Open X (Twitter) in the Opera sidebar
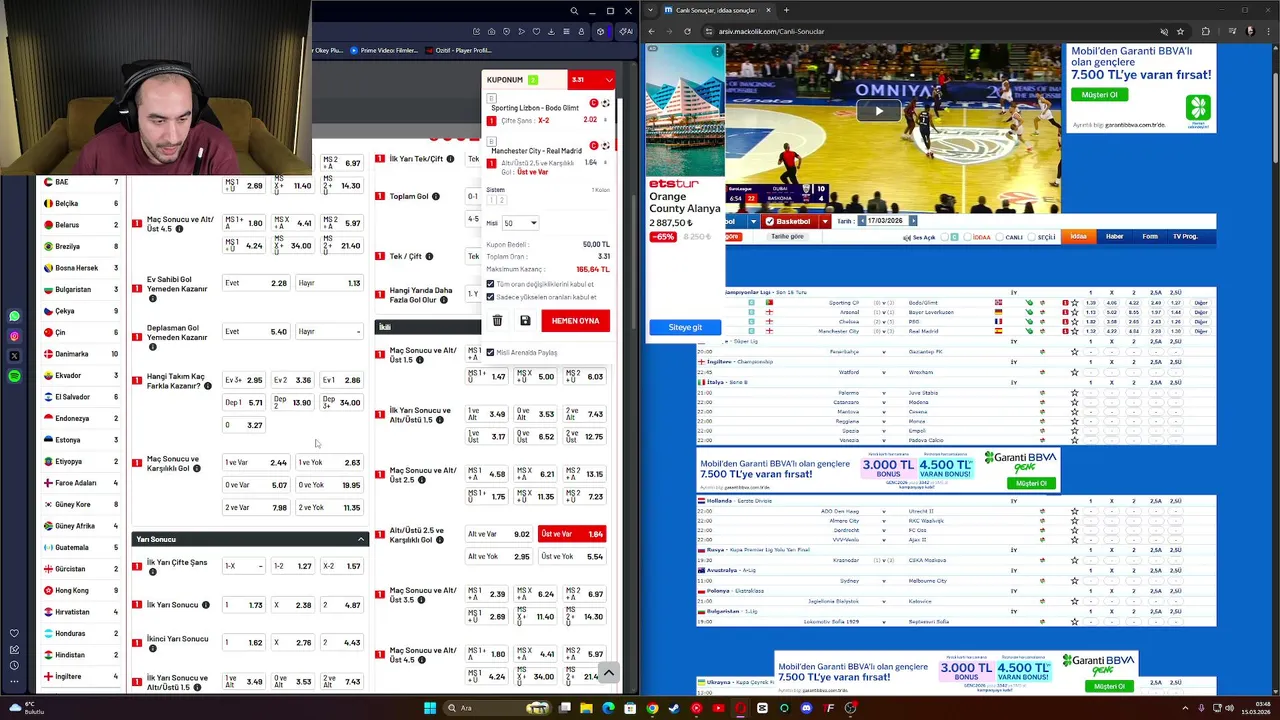The image size is (1280, 720). [x=14, y=356]
